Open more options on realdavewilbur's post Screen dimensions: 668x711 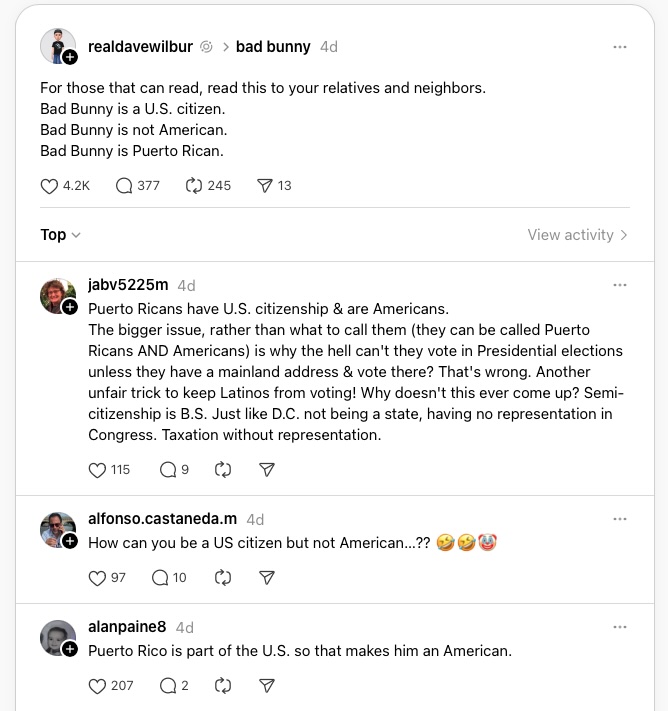[620, 47]
